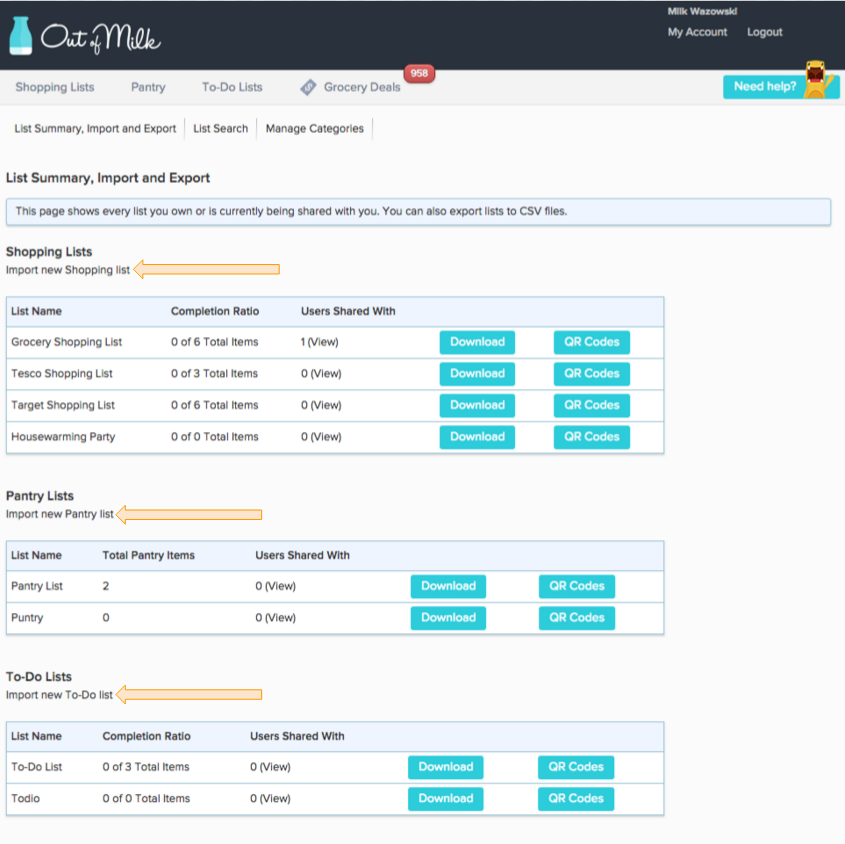Show QR Codes for Grocery Shopping List
Viewport: 845px width, 844px height.
click(x=592, y=342)
